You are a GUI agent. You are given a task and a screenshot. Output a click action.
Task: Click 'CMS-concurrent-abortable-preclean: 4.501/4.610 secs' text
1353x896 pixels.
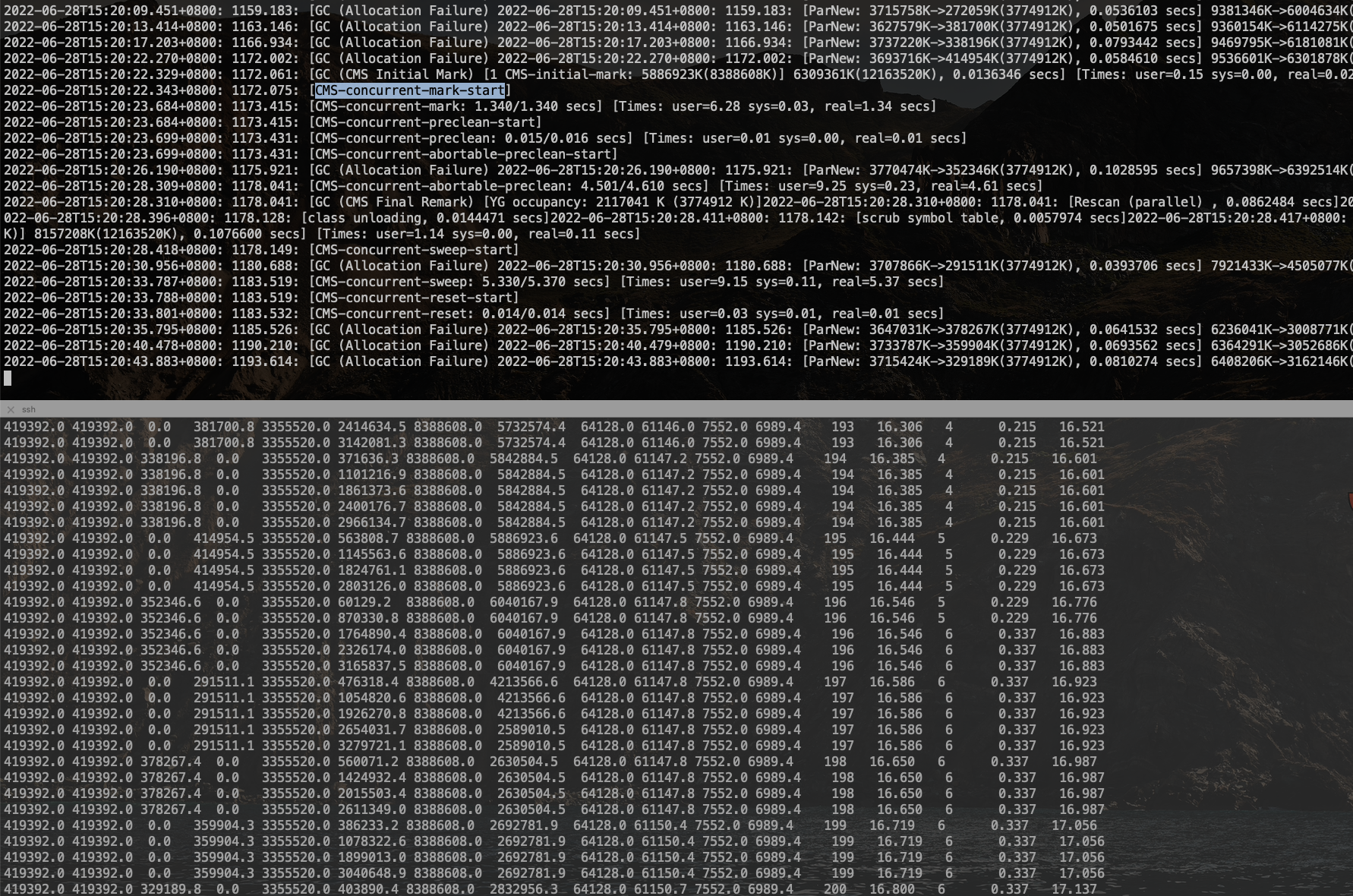pyautogui.click(x=509, y=186)
